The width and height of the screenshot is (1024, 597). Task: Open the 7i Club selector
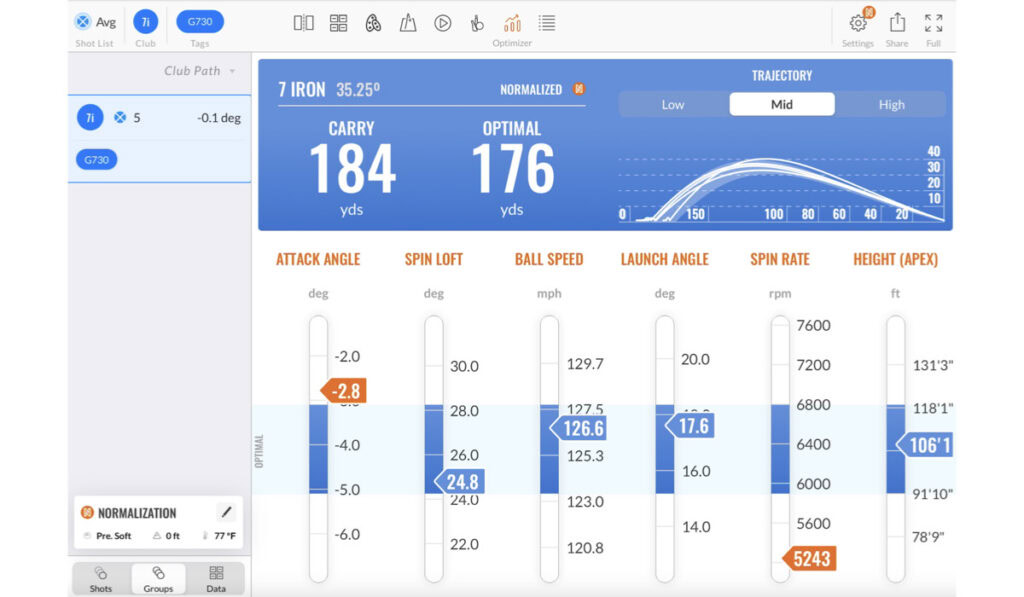pos(146,22)
